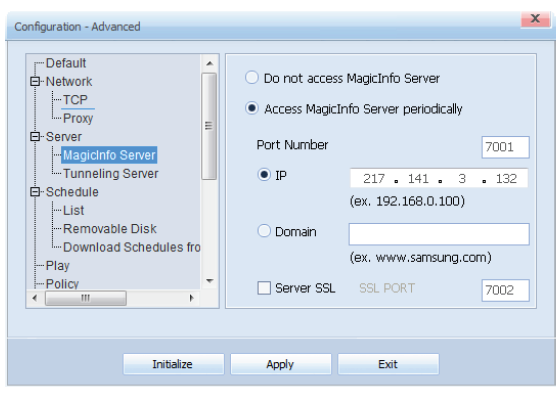The image size is (557, 394).
Task: Click the vertical scrollbar thumb in tree
Action: pyautogui.click(x=209, y=126)
